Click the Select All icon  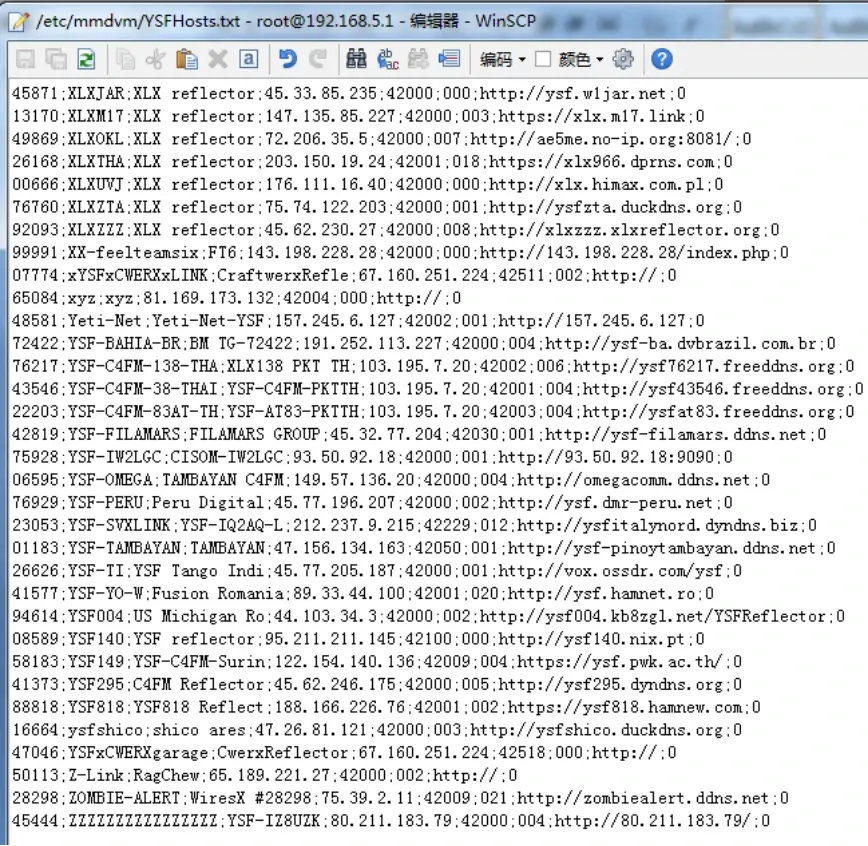tap(249, 59)
